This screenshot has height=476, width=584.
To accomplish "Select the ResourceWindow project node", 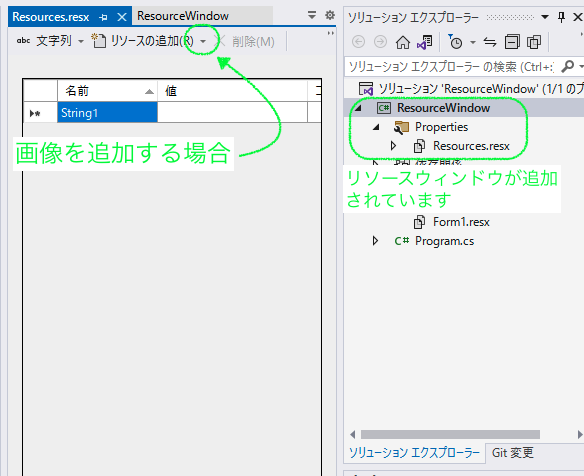I will tap(443, 108).
